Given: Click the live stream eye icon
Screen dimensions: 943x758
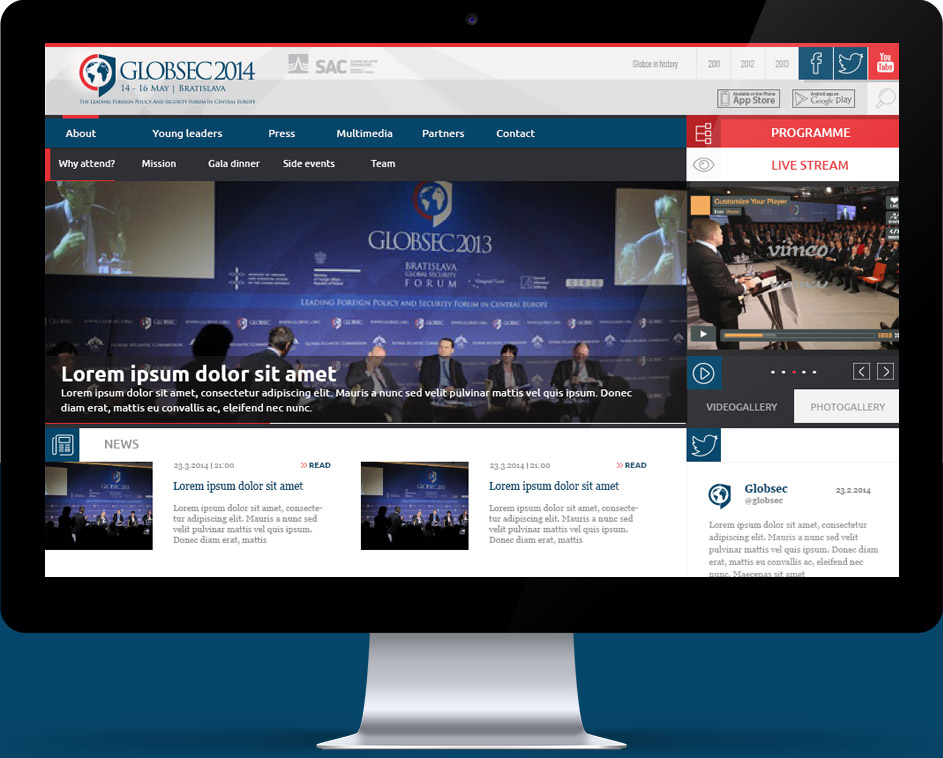Looking at the screenshot, I should [x=703, y=165].
